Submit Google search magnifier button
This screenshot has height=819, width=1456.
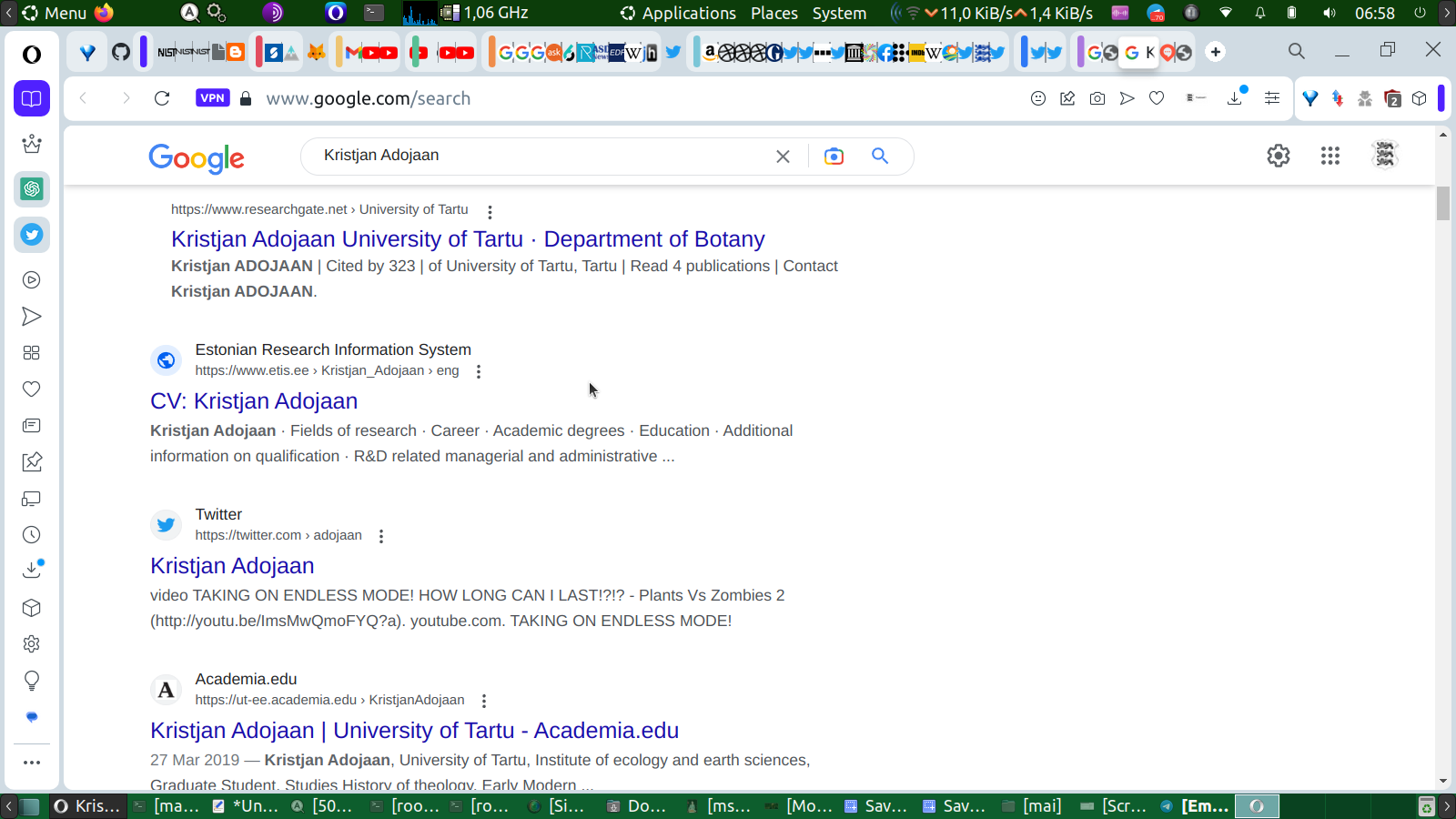pyautogui.click(x=880, y=157)
